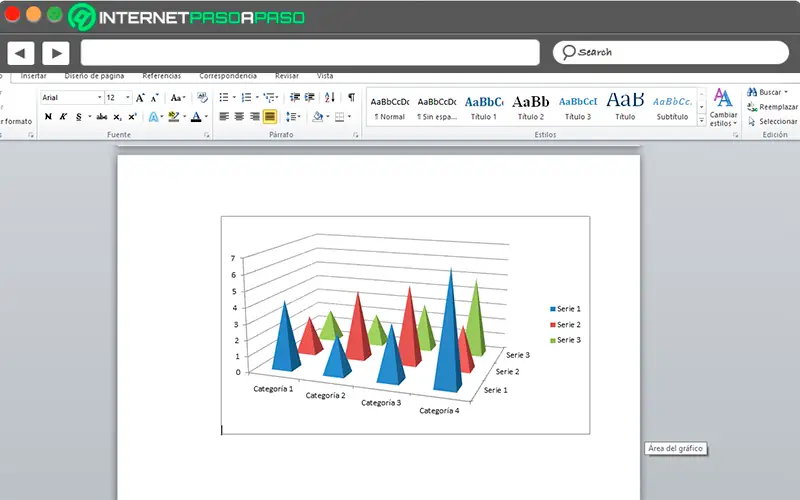Open the Insertar ribbon tab
Viewport: 800px width, 500px height.
coord(34,76)
